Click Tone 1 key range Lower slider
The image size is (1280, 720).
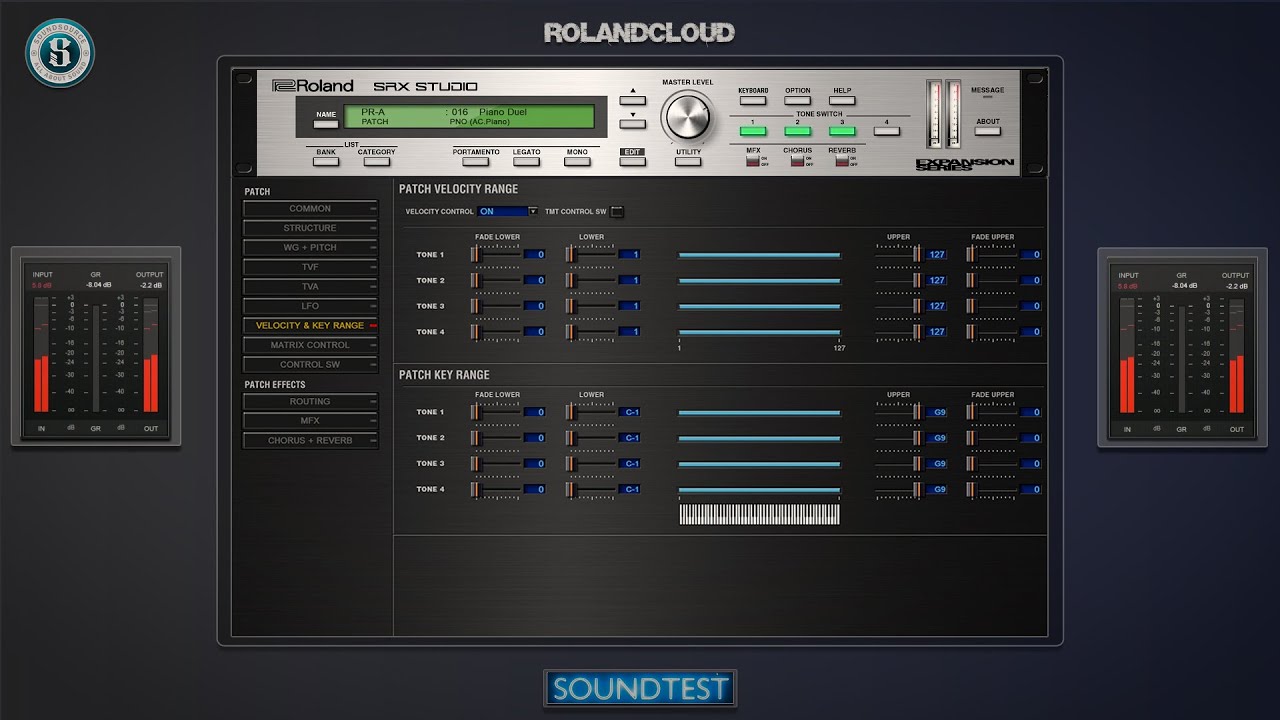click(x=590, y=412)
